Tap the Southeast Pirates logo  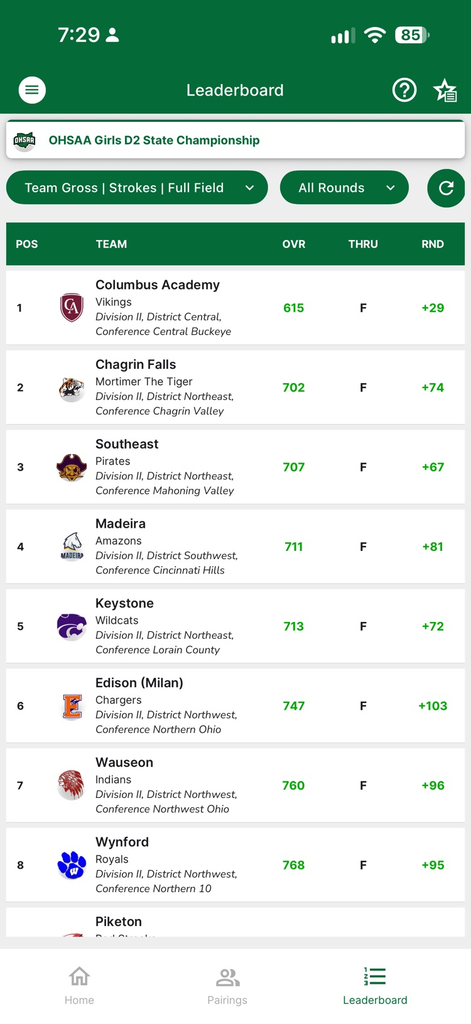72,467
